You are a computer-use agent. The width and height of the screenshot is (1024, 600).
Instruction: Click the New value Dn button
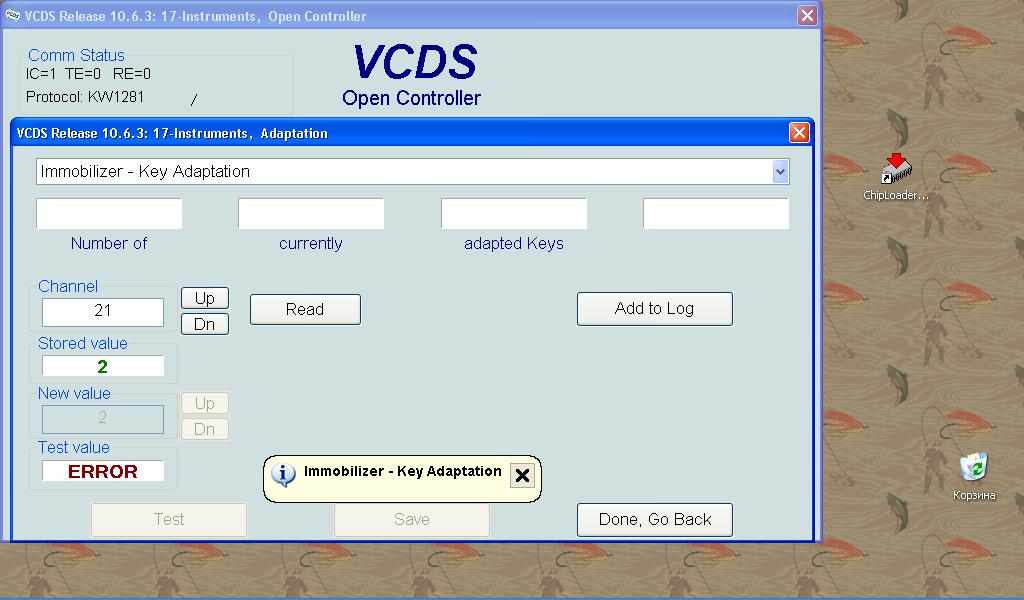[x=204, y=429]
